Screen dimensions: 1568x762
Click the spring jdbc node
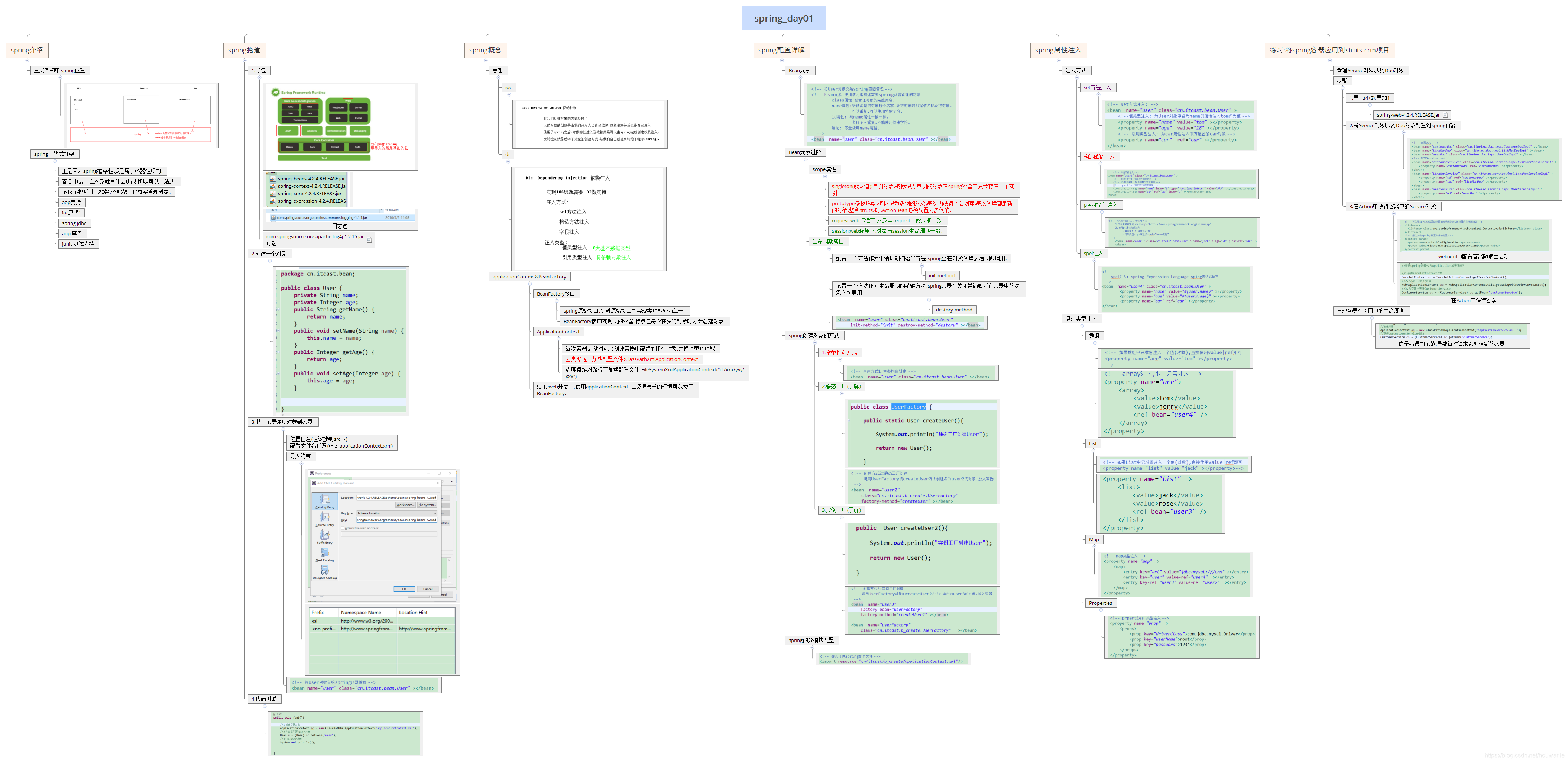click(74, 223)
